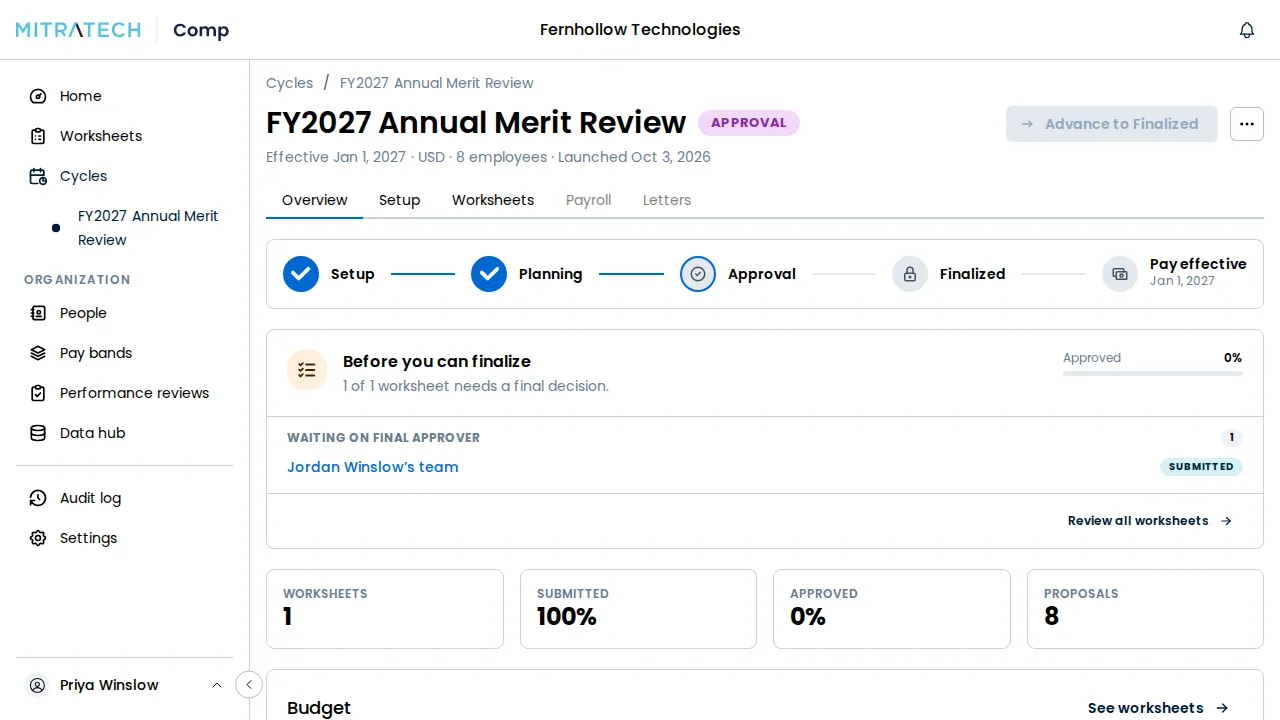
Task: Switch to the Overview tab
Action: (x=315, y=200)
